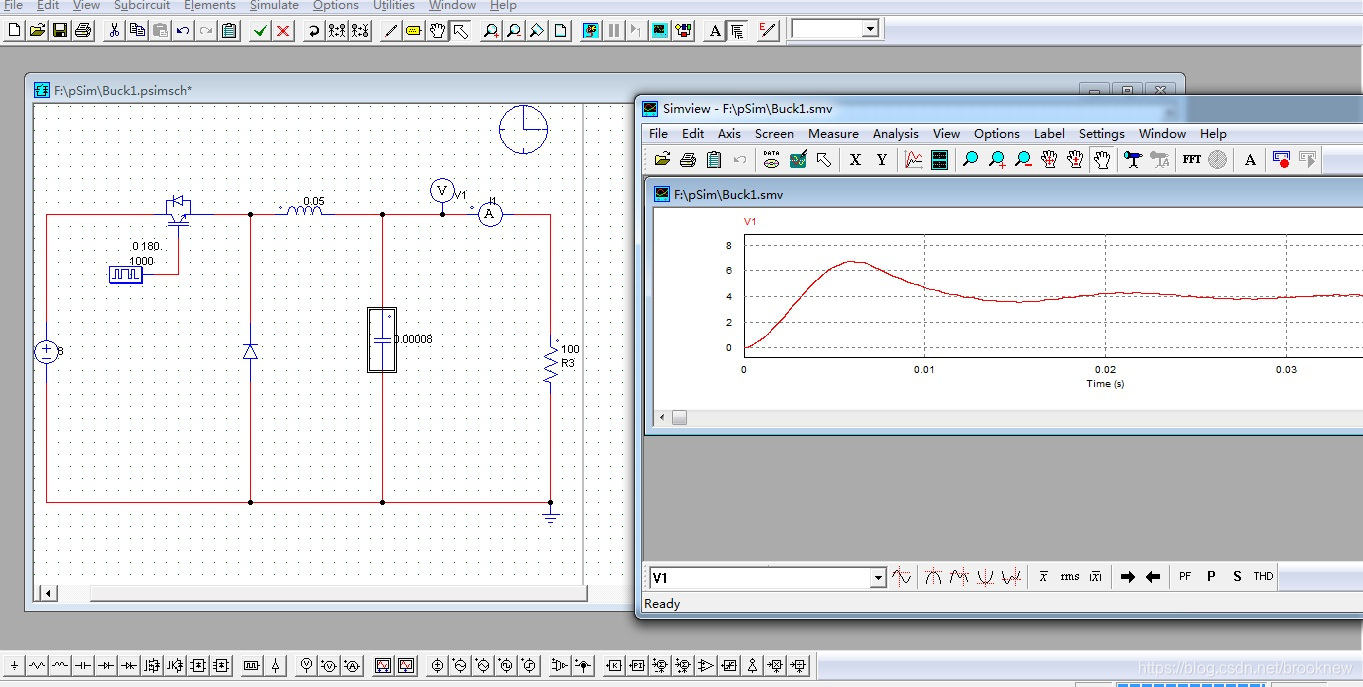Click the Zoom Out magnifier-minus icon in Simview
Viewport: 1363px width, 687px height.
[1023, 159]
